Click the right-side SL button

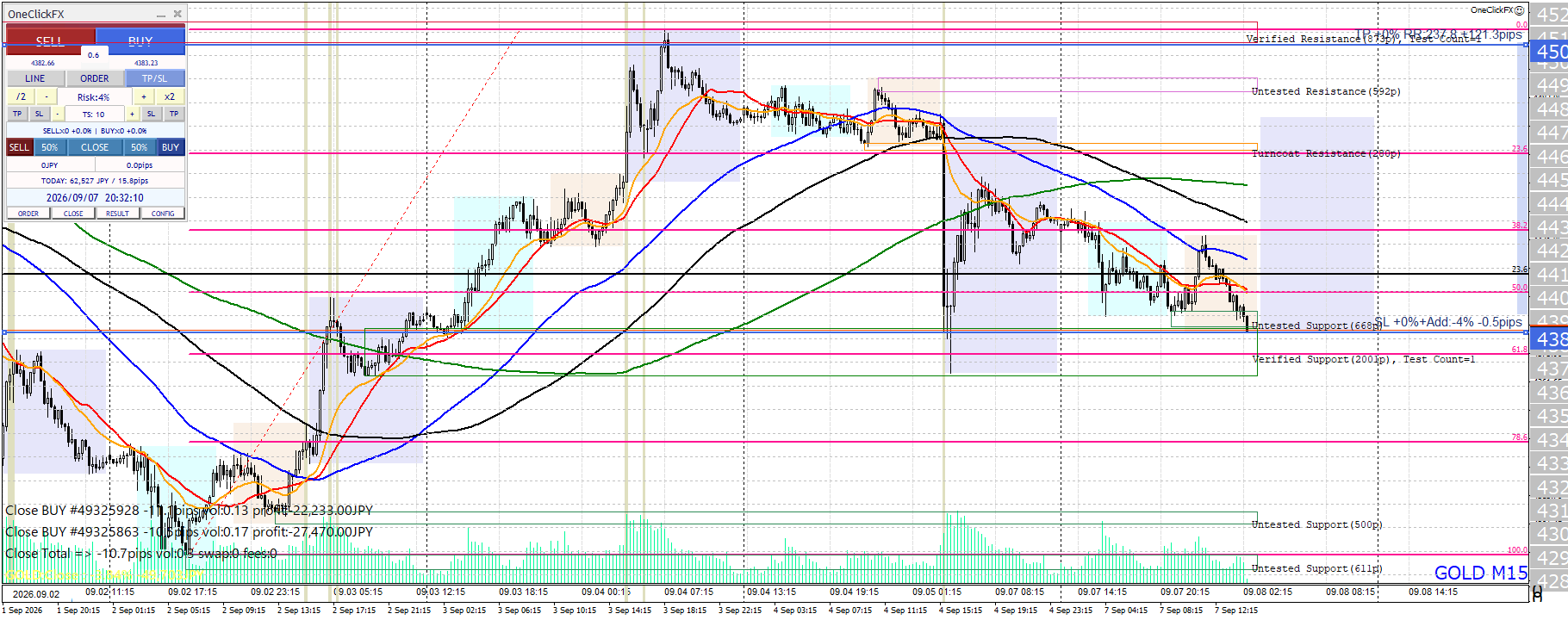[x=151, y=114]
